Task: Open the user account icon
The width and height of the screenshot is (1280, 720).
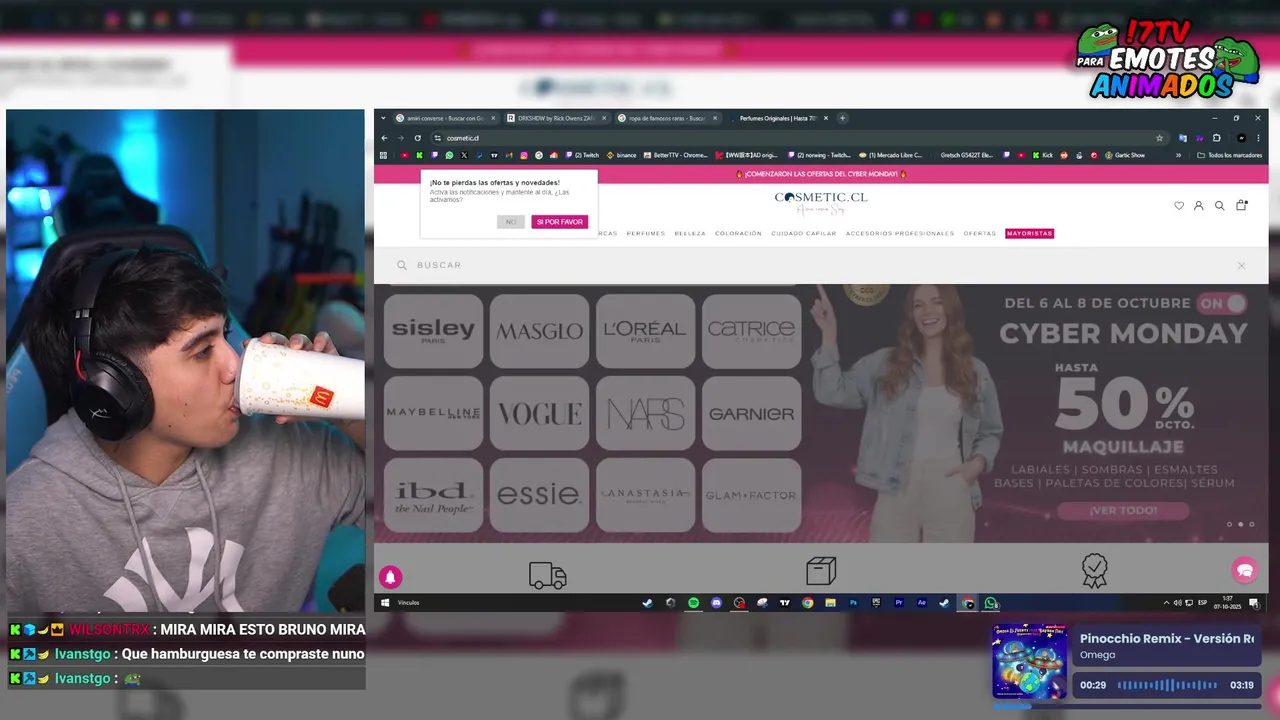Action: pos(1198,206)
